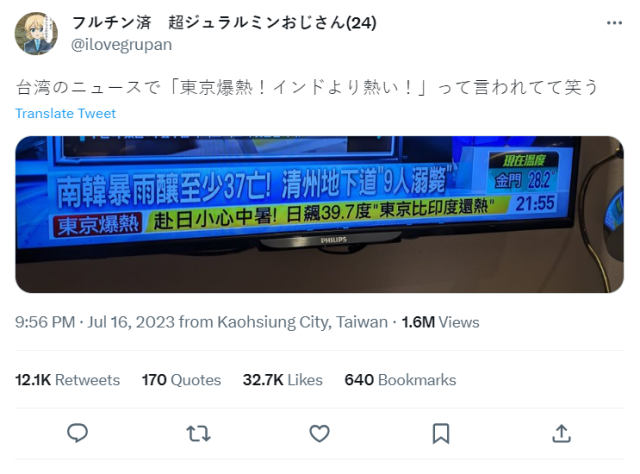
Task: Click the Japanese tweet text body
Action: tap(307, 87)
